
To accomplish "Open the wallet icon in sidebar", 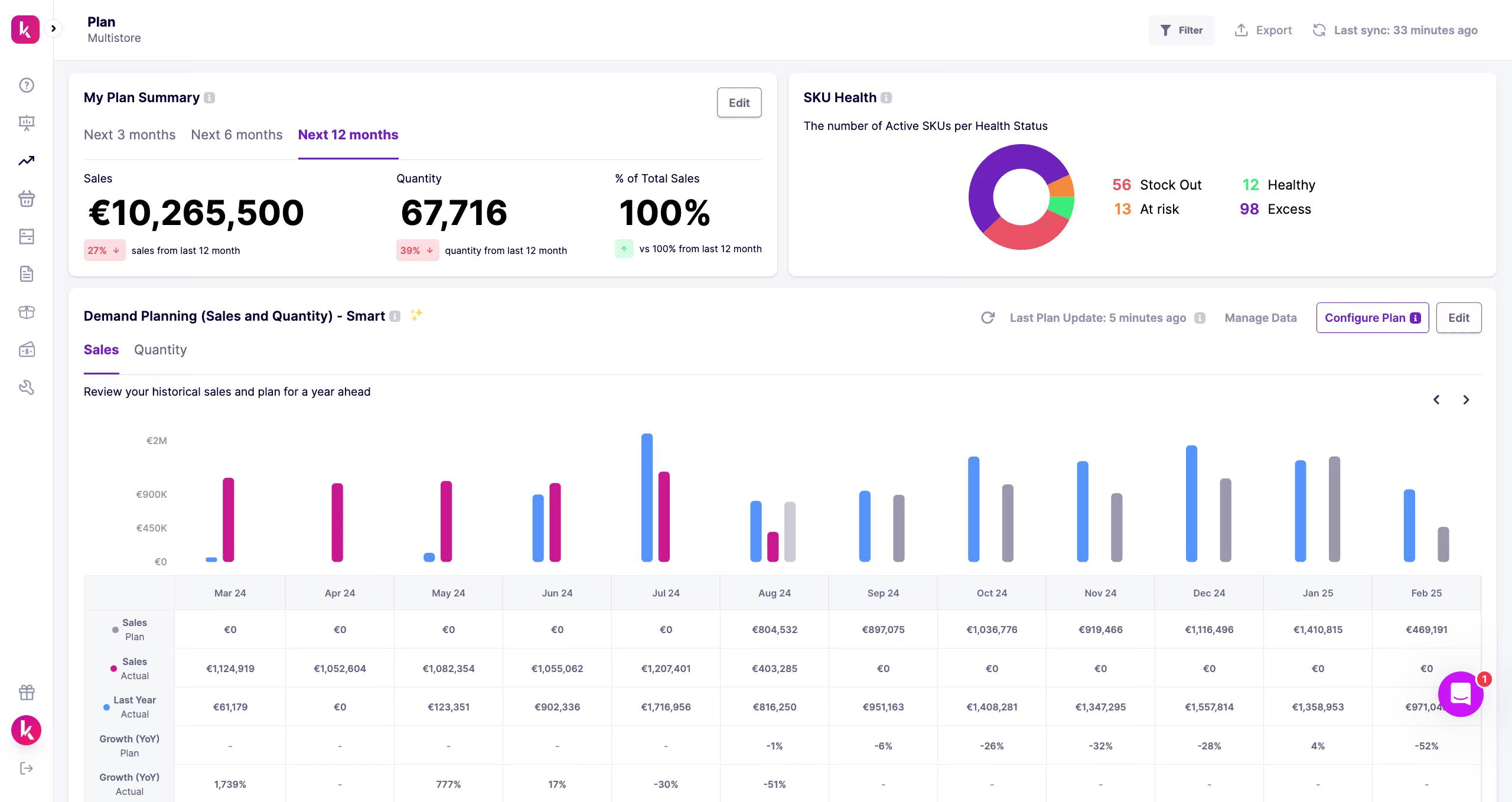I will pyautogui.click(x=27, y=350).
